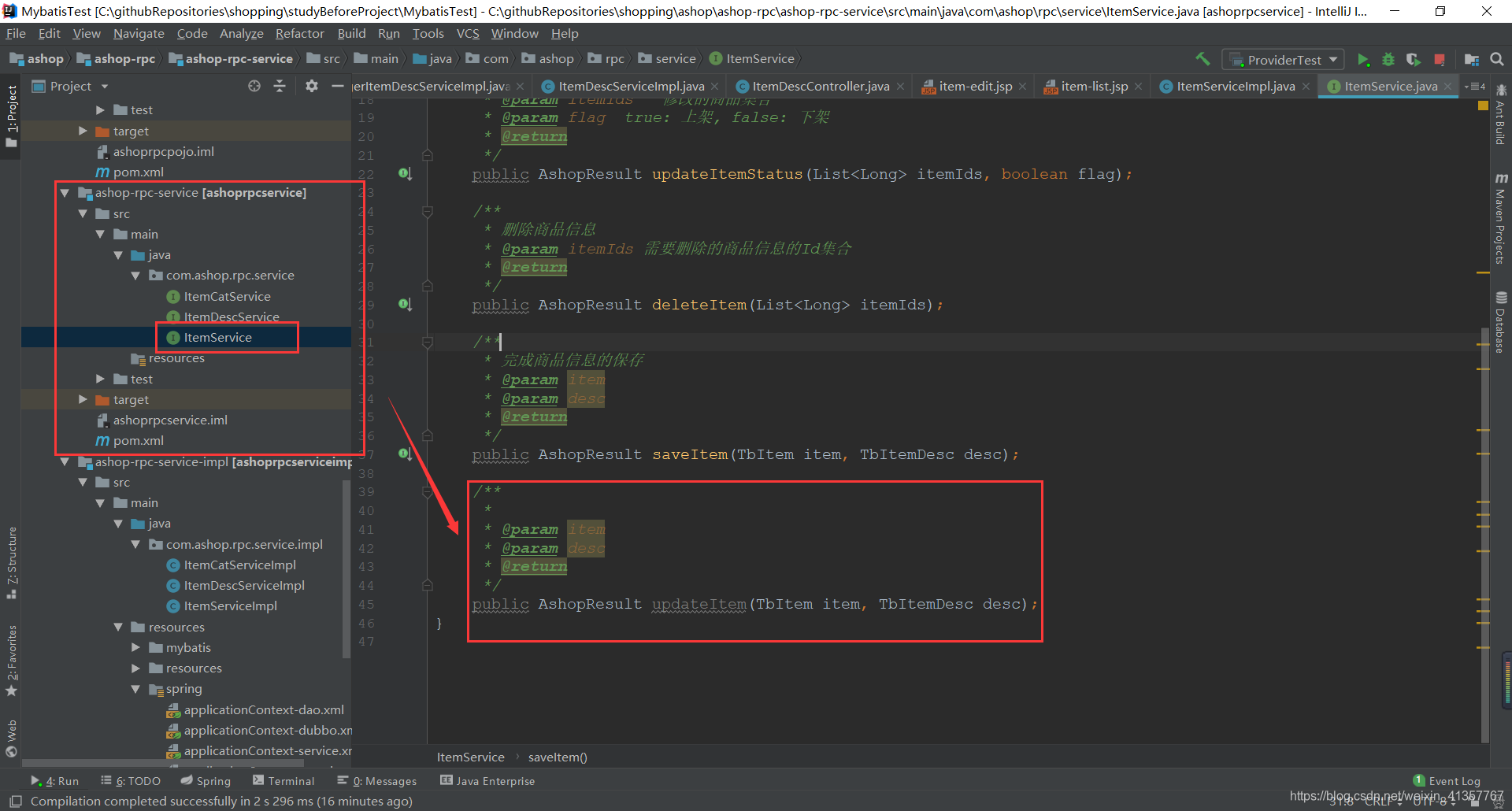Open the Database side panel
Image resolution: width=1512 pixels, height=811 pixels.
[1501, 322]
